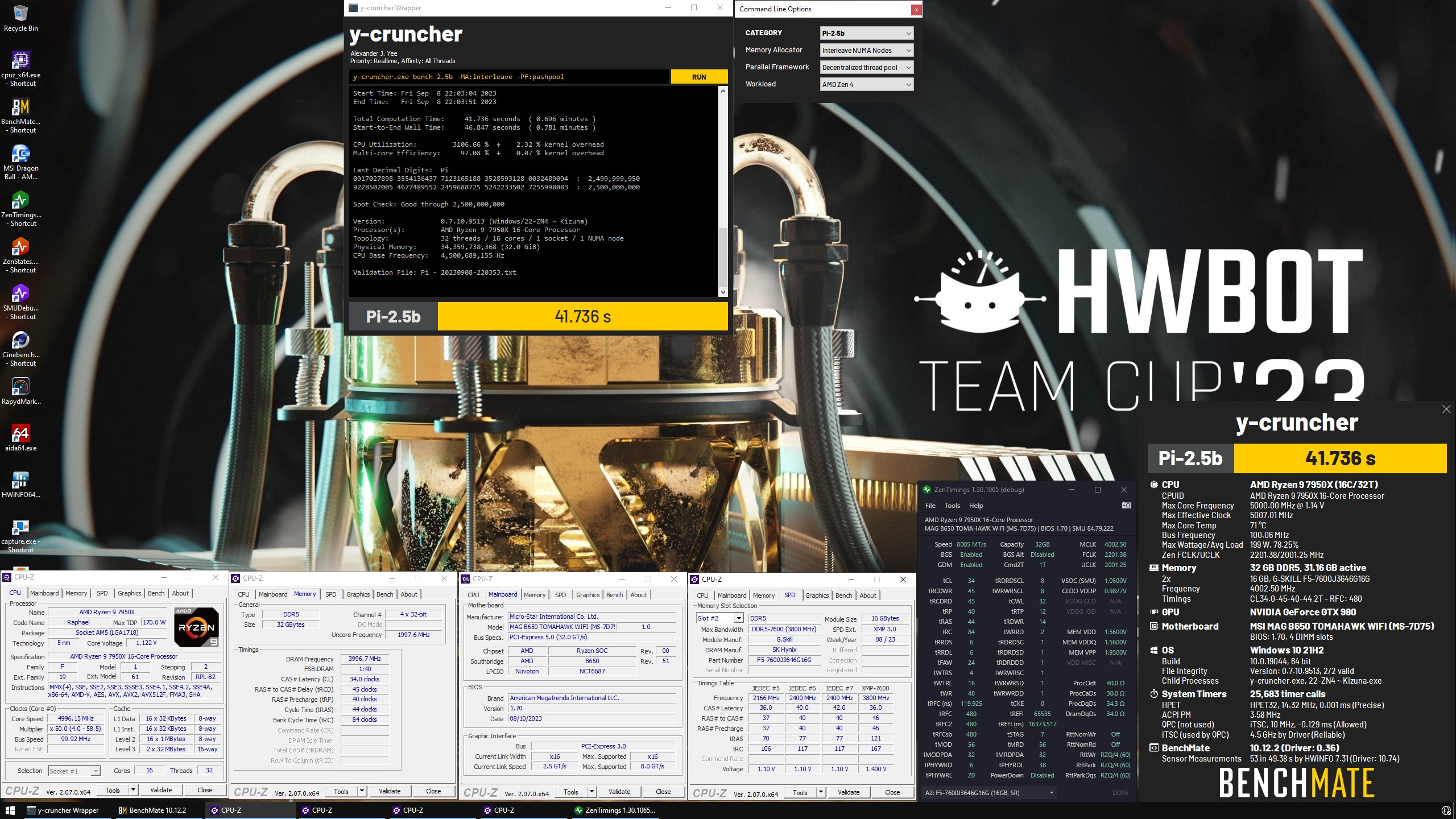Open Help menu in ZenTimings
The width and height of the screenshot is (1456, 819).
[x=976, y=506]
